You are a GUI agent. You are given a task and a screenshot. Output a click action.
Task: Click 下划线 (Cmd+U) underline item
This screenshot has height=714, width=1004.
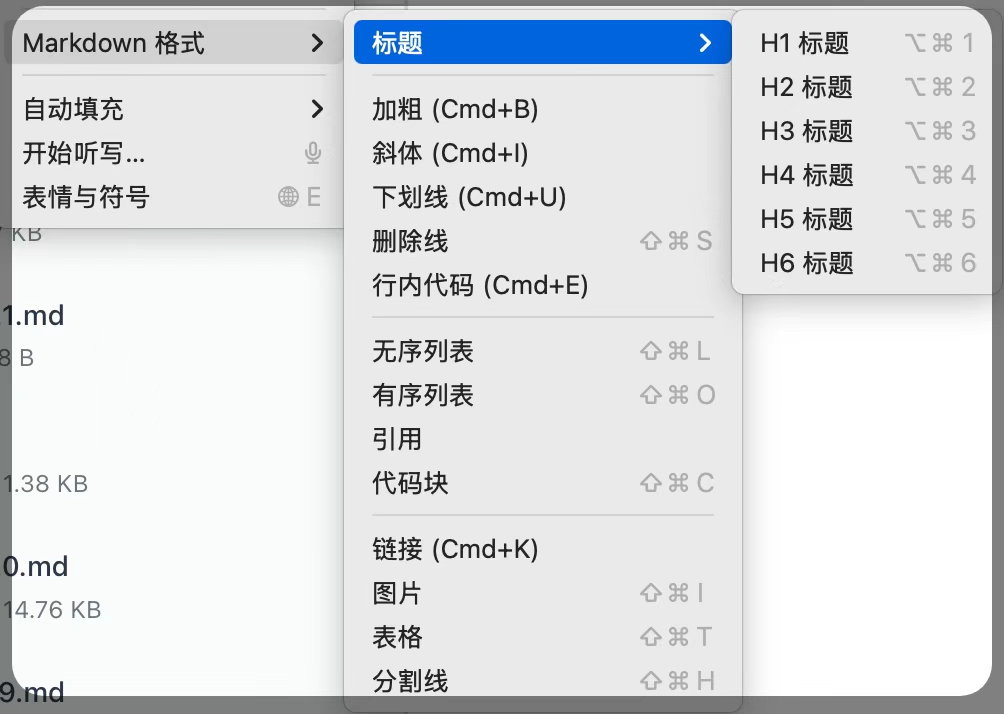[469, 197]
